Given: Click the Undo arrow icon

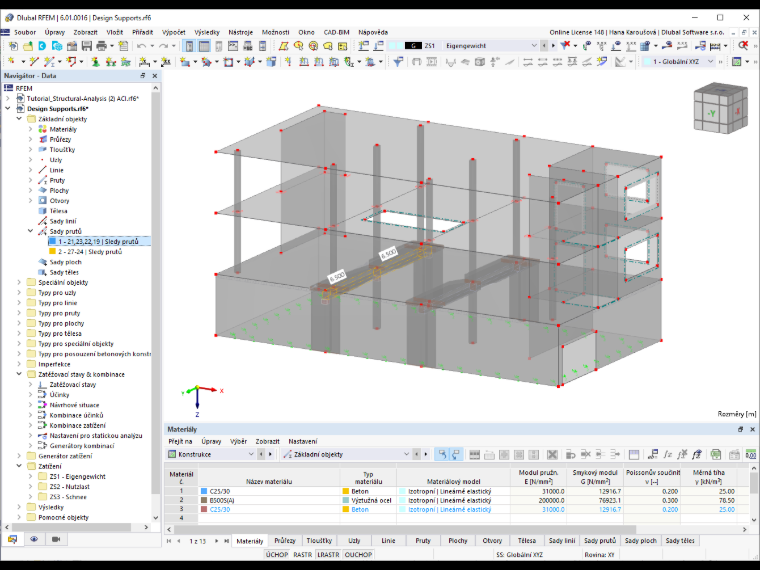Looking at the screenshot, I should tap(141, 46).
